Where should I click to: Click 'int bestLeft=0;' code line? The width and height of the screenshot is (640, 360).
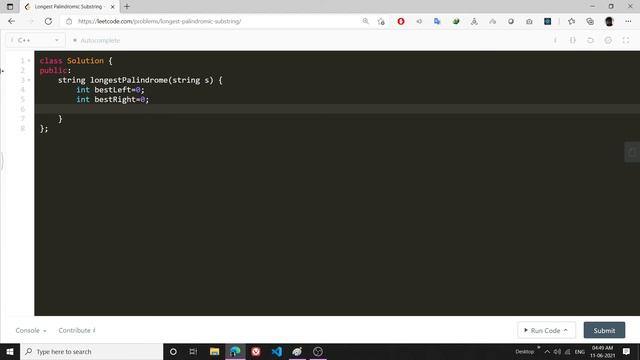pos(110,90)
